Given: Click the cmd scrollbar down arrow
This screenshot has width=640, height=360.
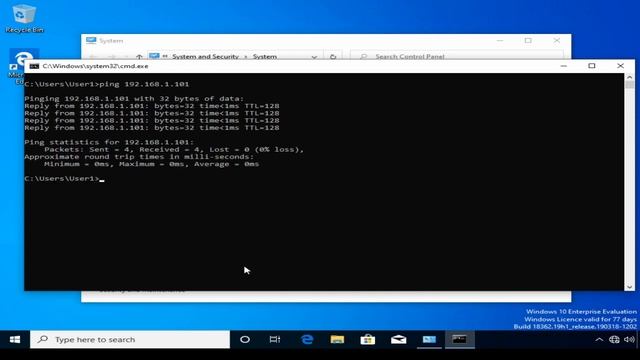Looking at the screenshot, I should [x=629, y=287].
